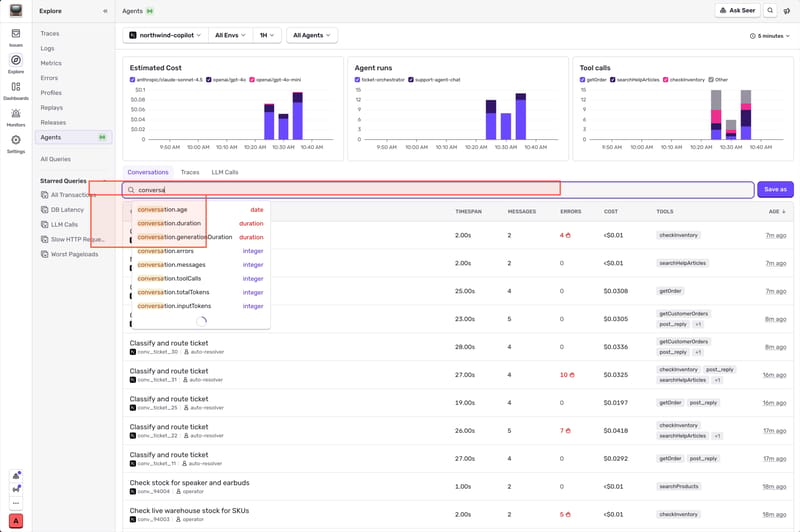Click the red user avatar A

point(16,521)
